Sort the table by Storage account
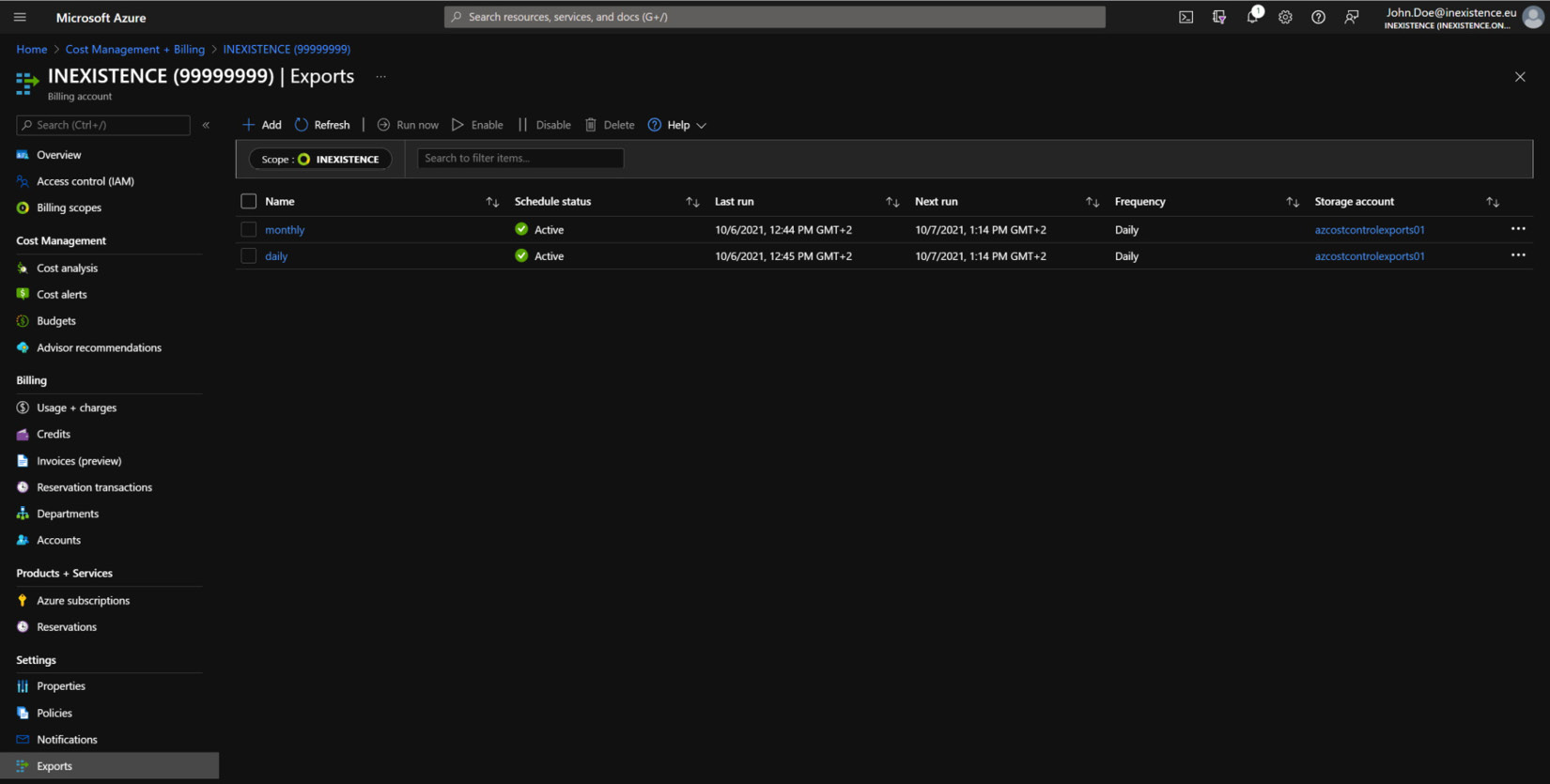Viewport: 1550px width, 784px height. pos(1493,202)
